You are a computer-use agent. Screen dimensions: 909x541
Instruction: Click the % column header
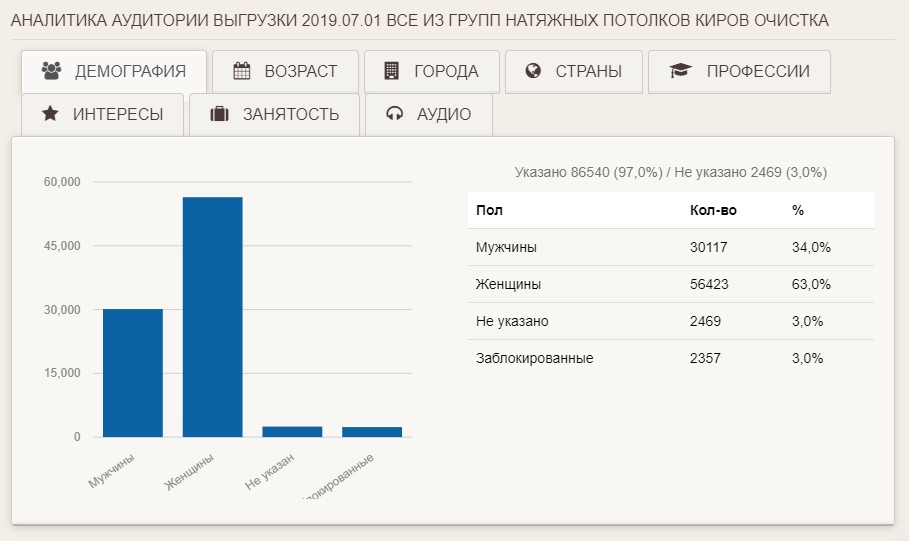798,210
